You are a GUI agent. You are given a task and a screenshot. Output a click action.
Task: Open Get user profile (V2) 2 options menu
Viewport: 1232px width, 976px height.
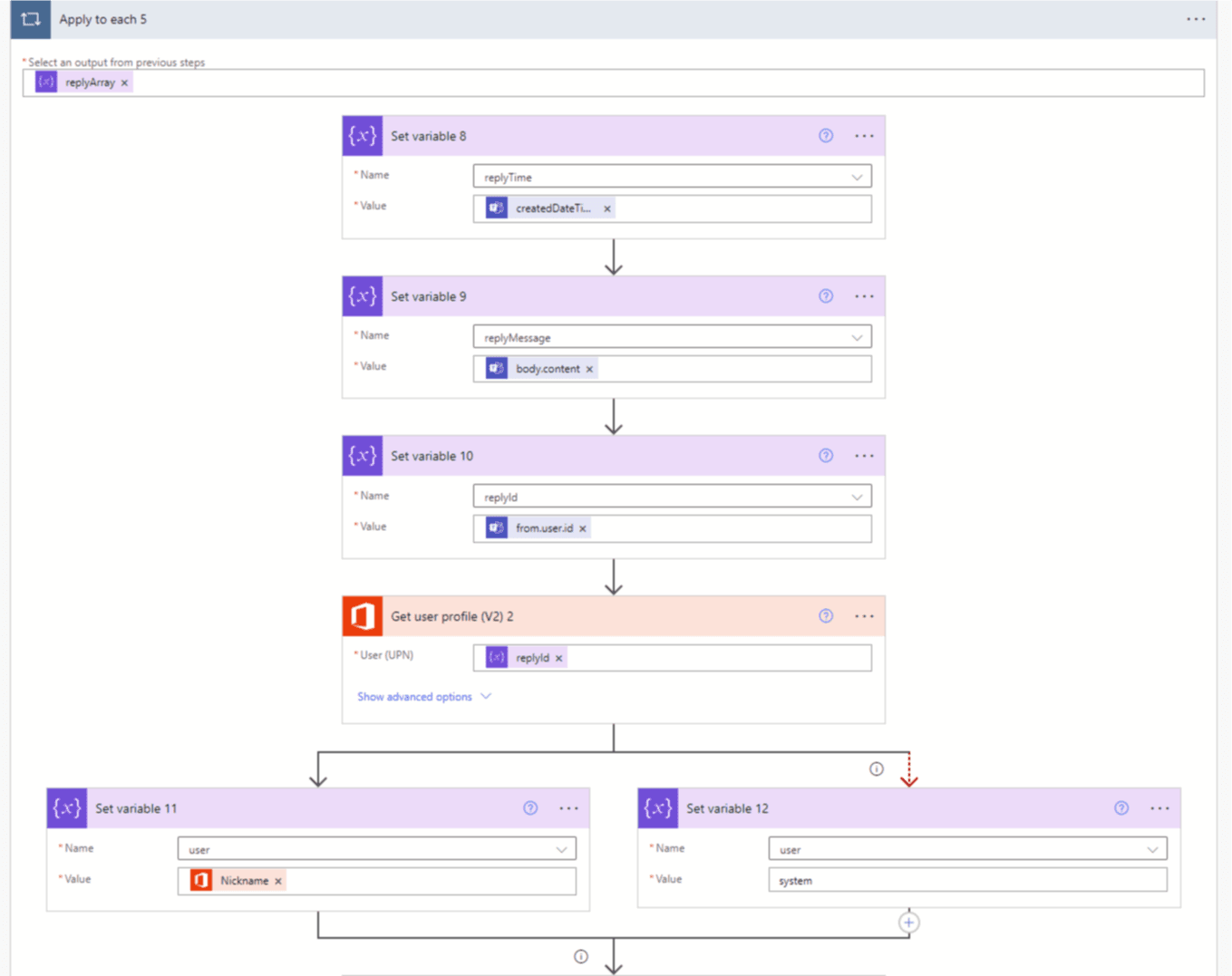click(x=864, y=616)
